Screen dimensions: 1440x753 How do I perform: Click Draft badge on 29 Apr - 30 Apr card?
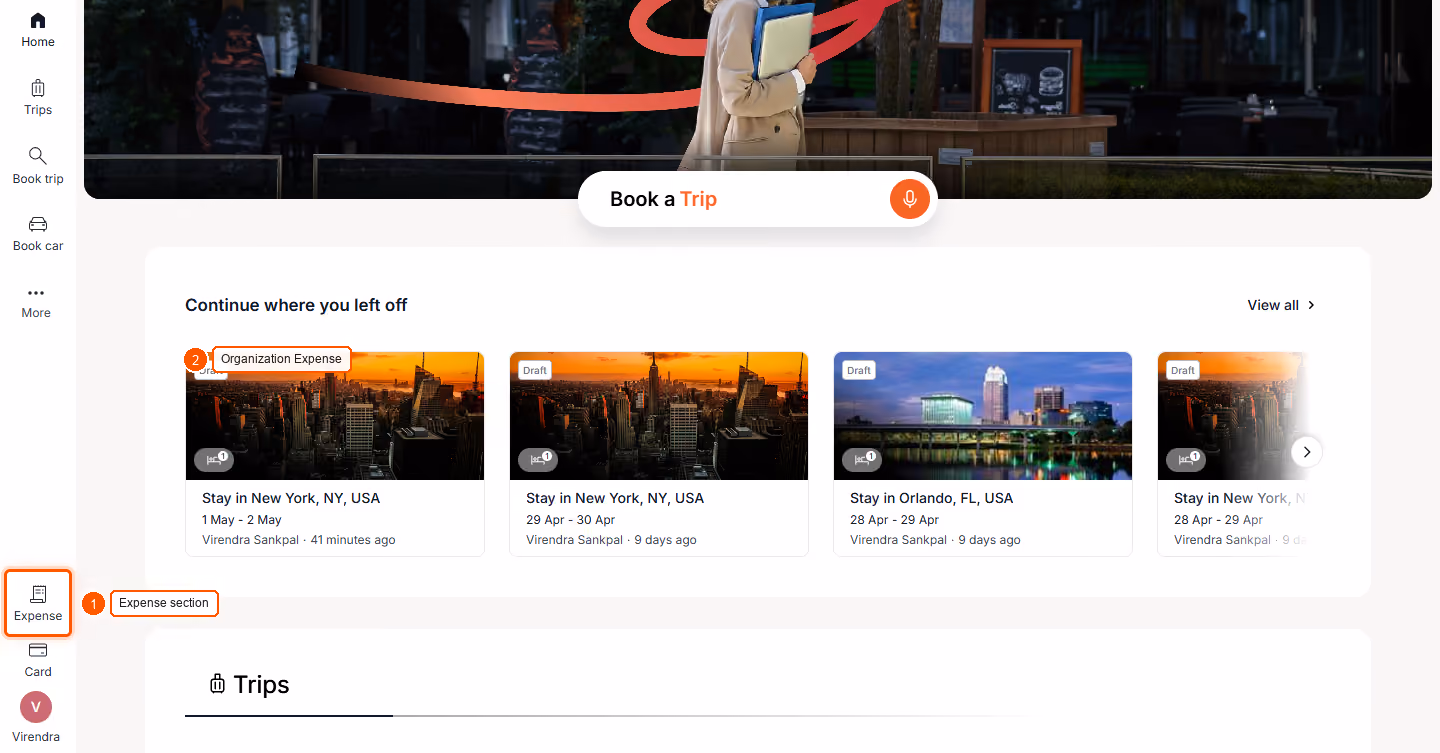(535, 370)
